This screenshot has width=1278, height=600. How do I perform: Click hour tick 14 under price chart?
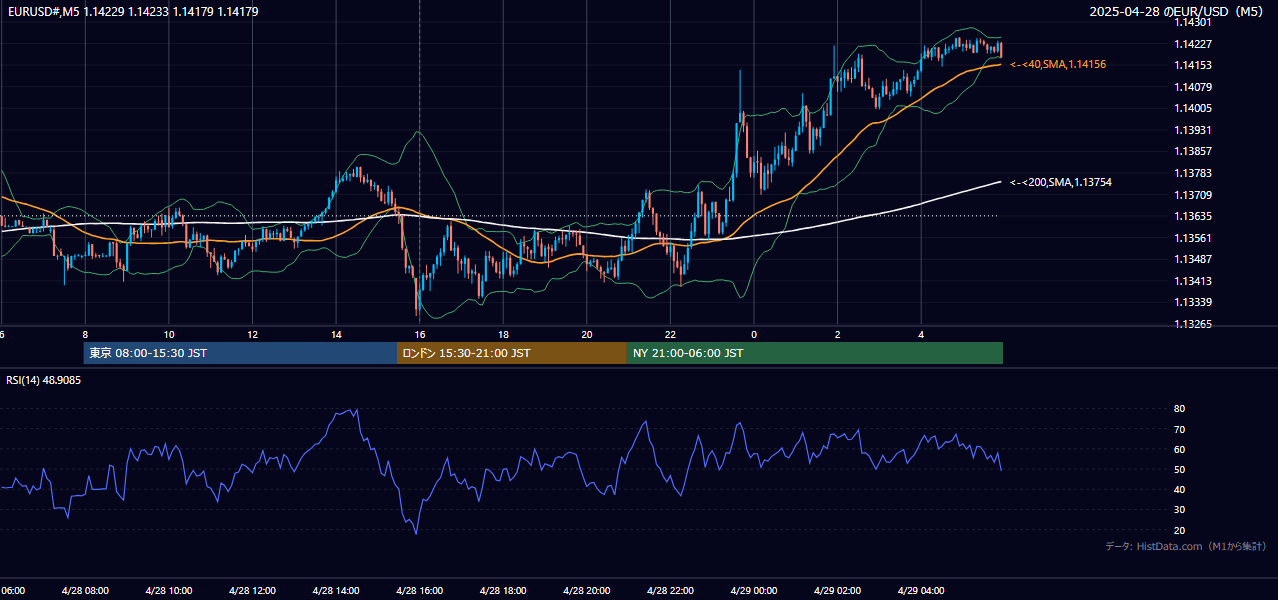coord(336,335)
